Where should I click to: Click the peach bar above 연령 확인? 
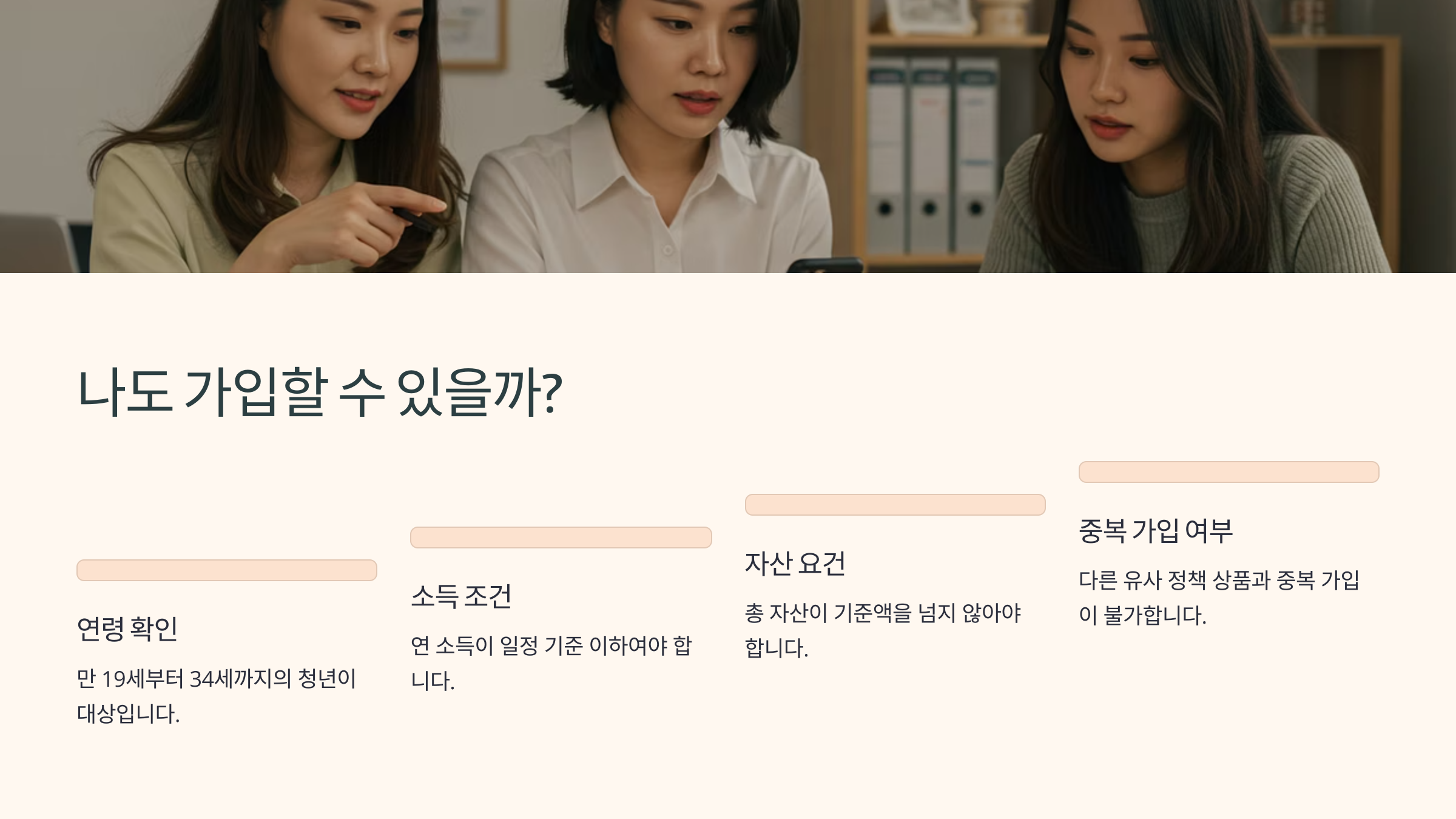click(227, 570)
